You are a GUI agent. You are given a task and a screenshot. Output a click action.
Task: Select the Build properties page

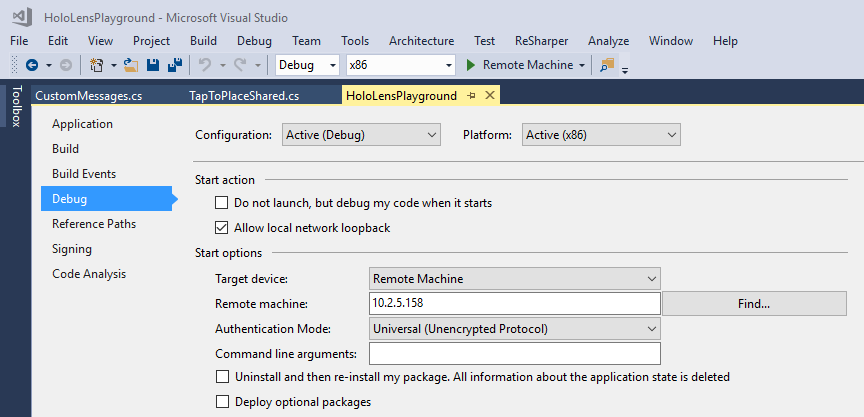66,149
